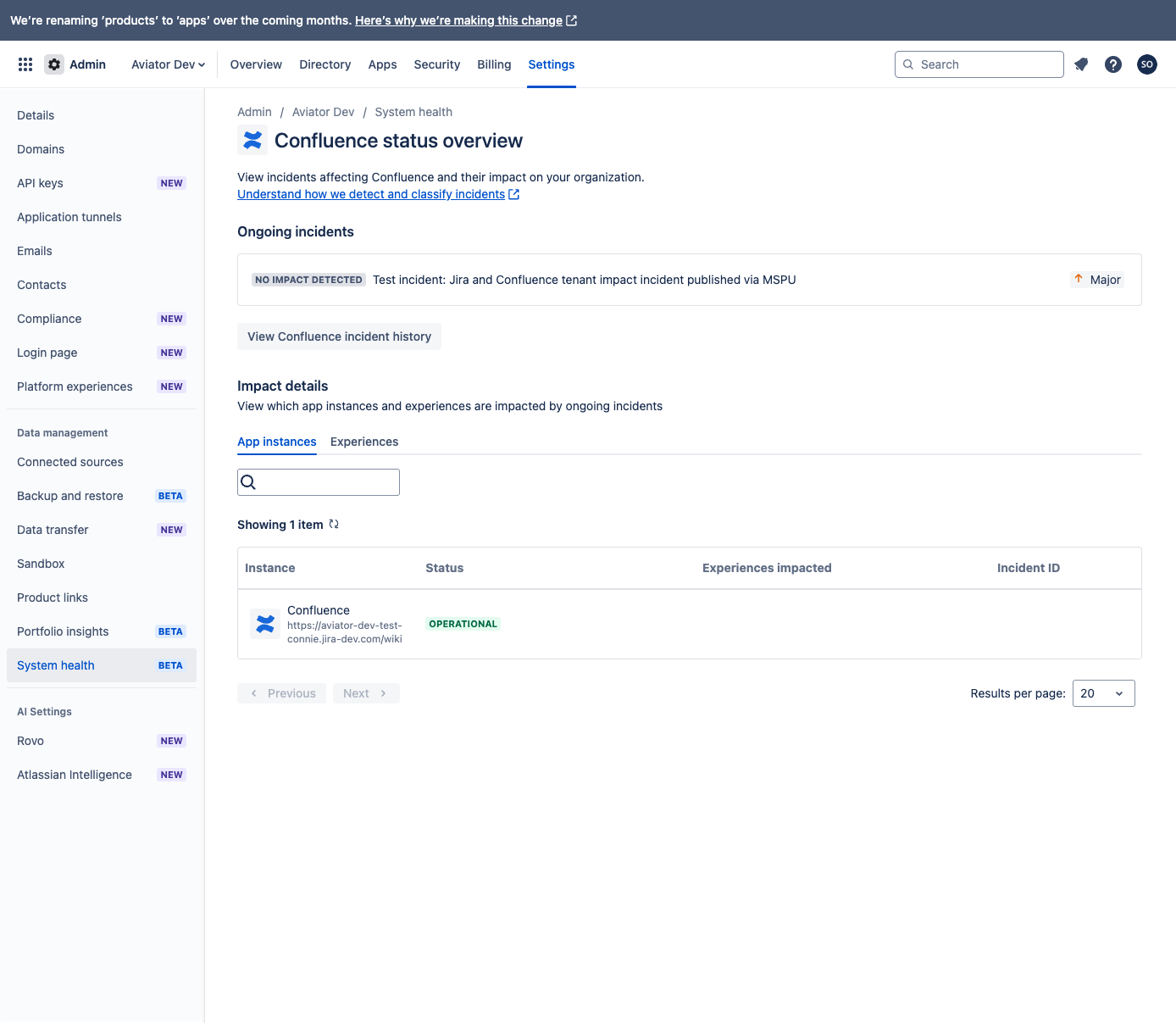Click the Previous pagination button
Viewport: 1176px width, 1023px height.
pyautogui.click(x=282, y=693)
